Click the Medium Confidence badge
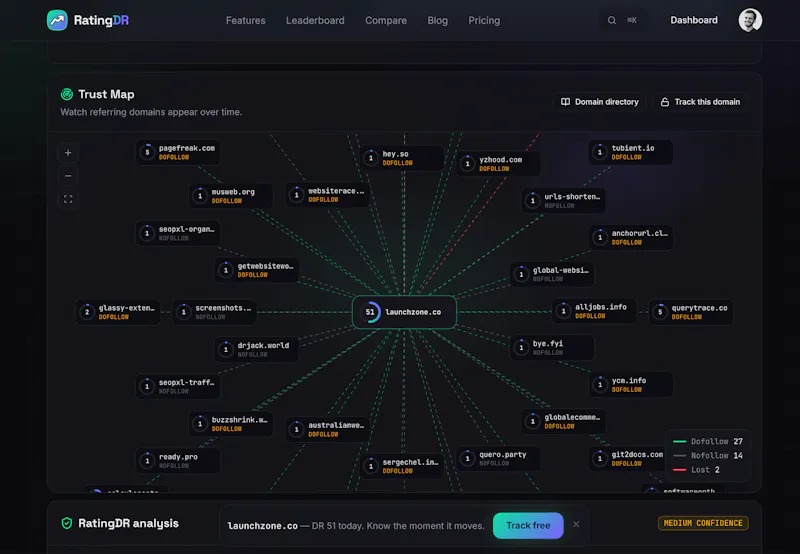The height and width of the screenshot is (554, 800). coord(703,523)
